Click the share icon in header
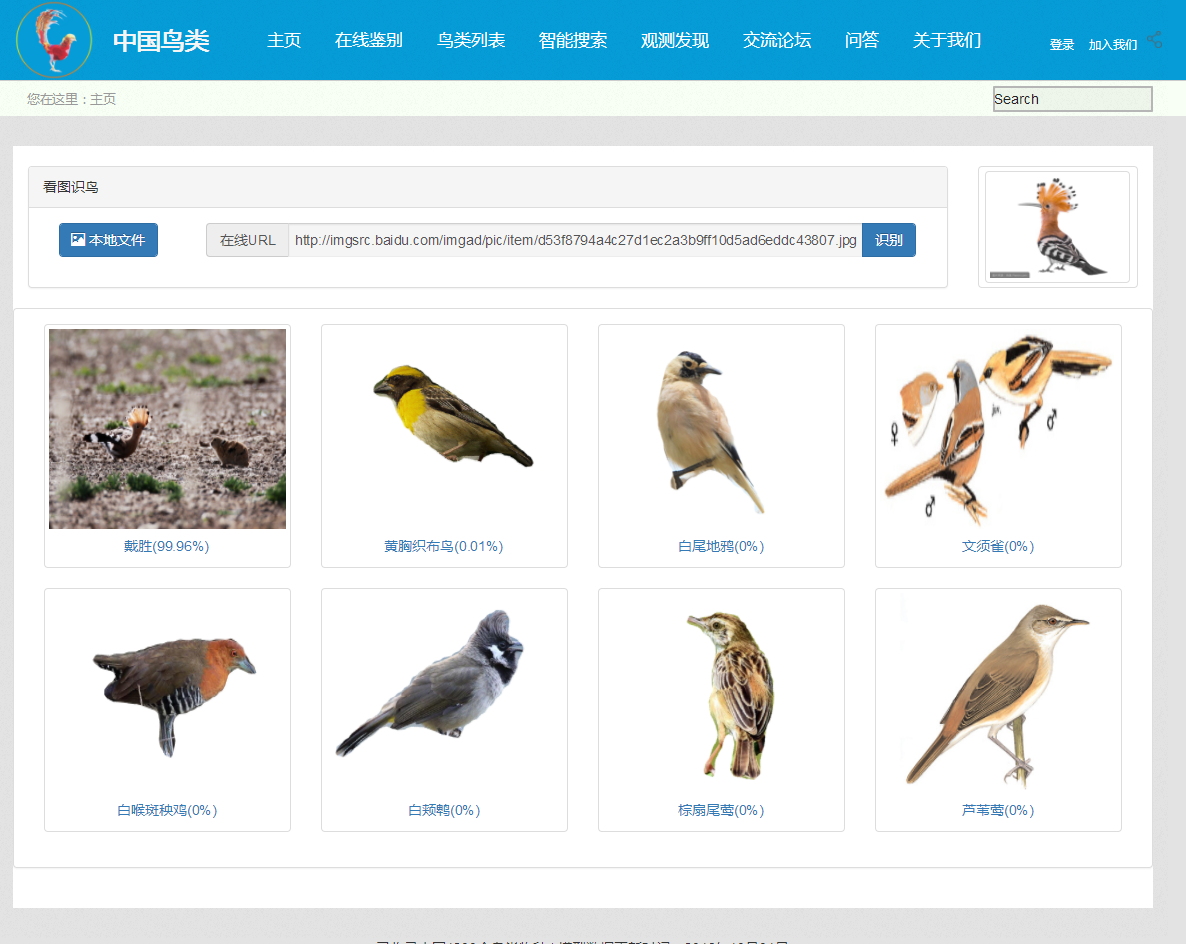The width and height of the screenshot is (1186, 944). (x=1155, y=40)
